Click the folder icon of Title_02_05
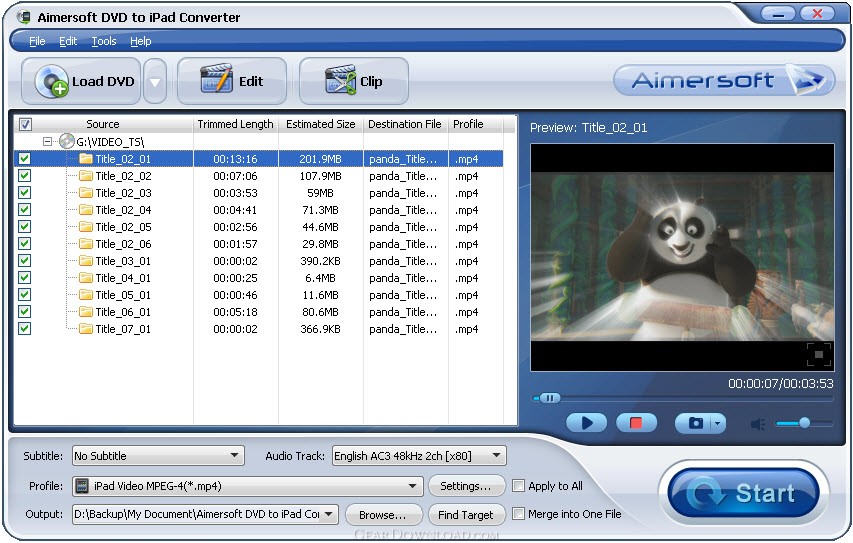The width and height of the screenshot is (853, 543). pyautogui.click(x=86, y=226)
